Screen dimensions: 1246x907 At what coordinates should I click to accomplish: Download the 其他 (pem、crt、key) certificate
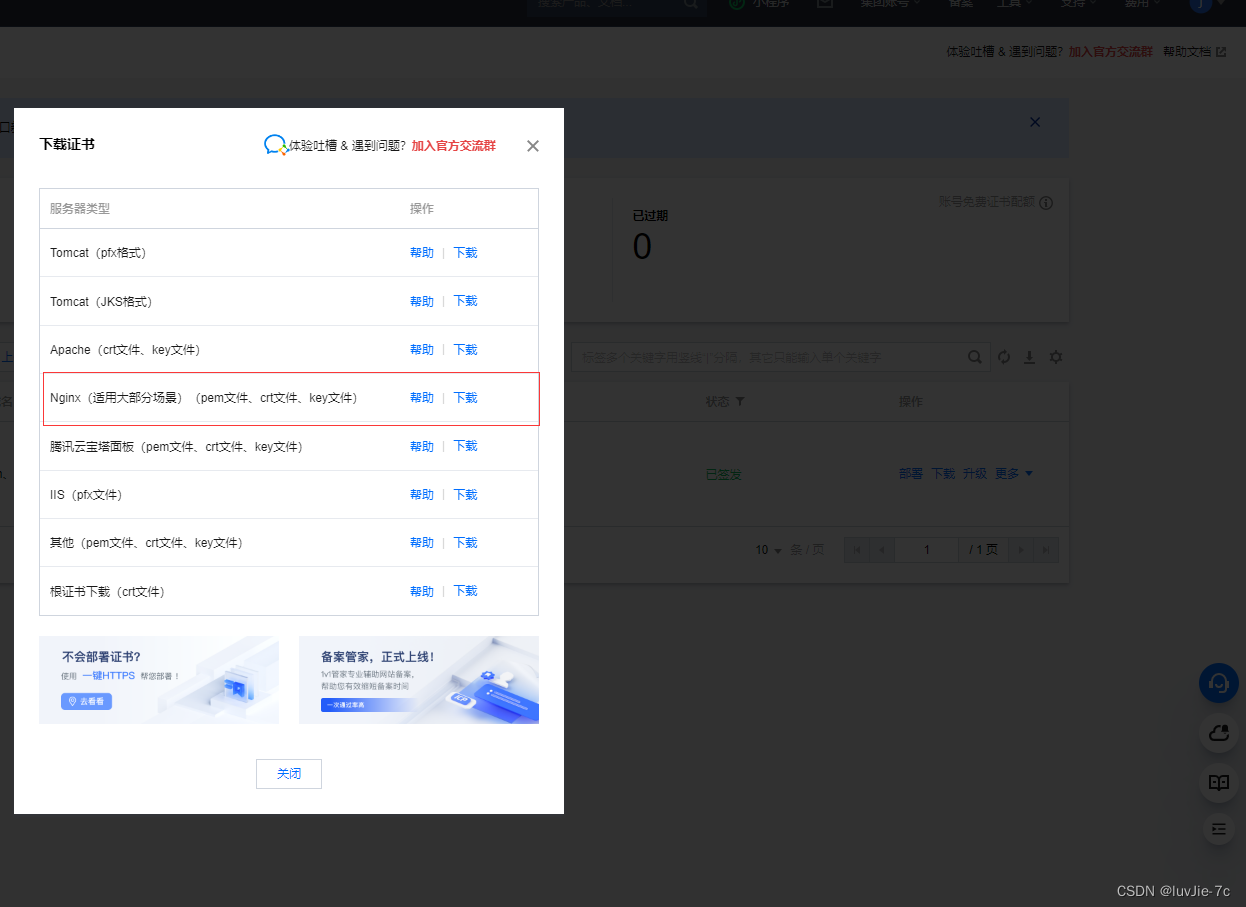click(x=465, y=543)
